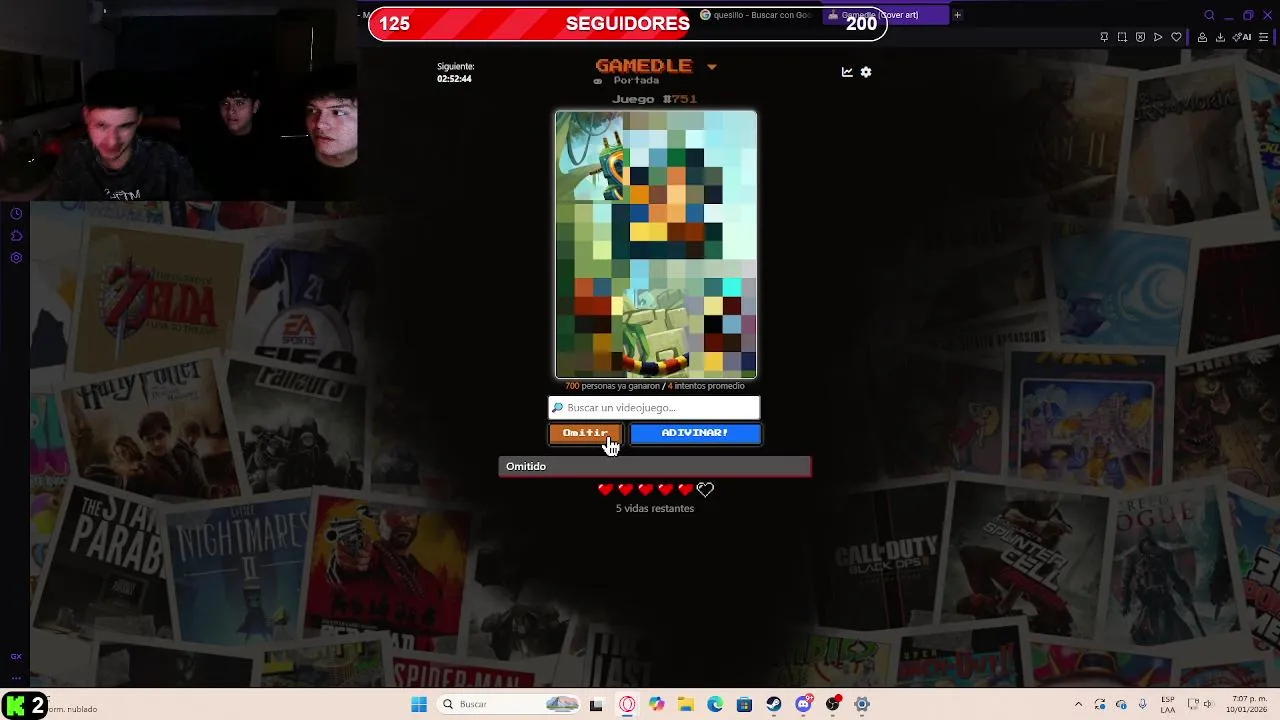Focus the 'Buscar un videojuego' search field

(x=654, y=407)
